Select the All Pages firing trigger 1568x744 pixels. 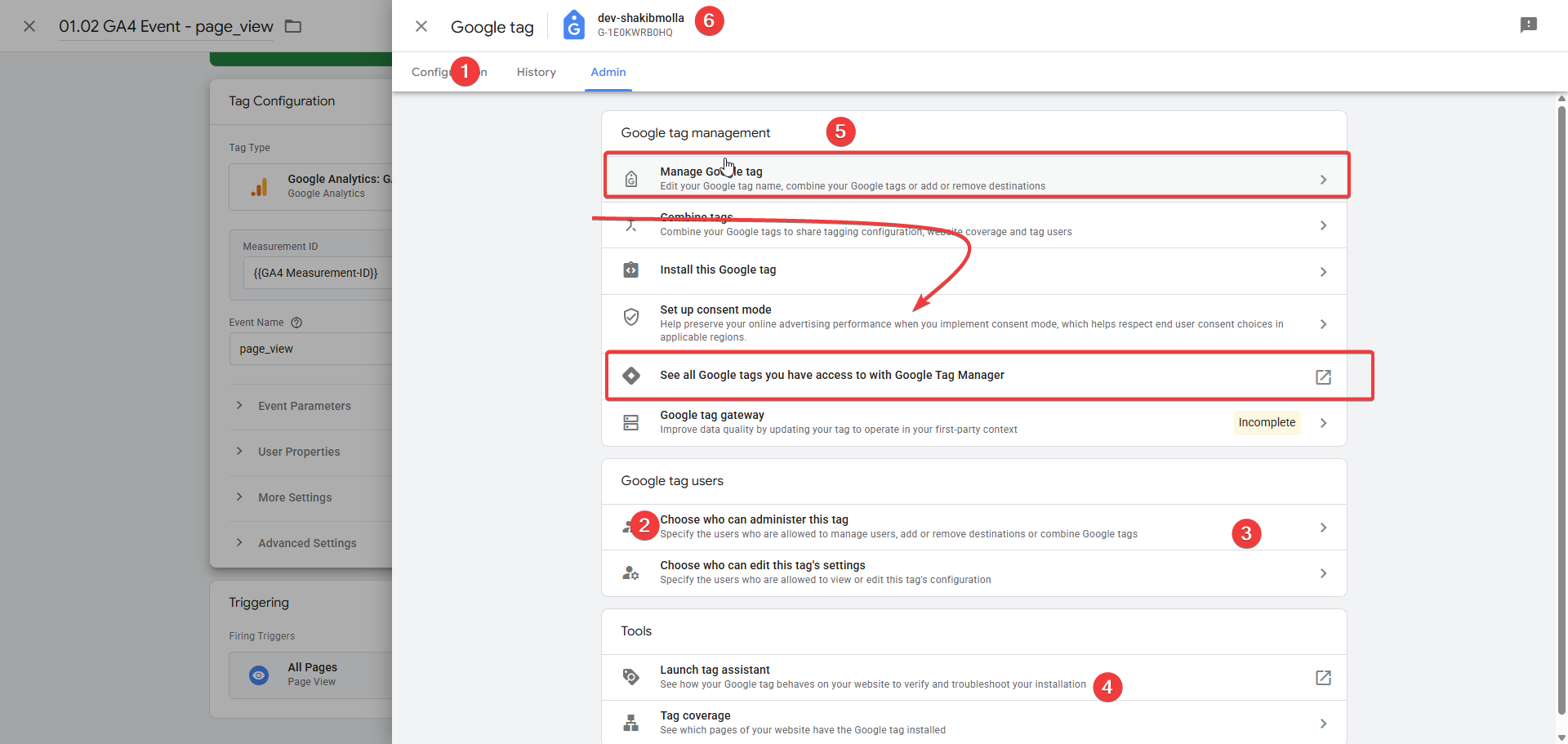311,675
